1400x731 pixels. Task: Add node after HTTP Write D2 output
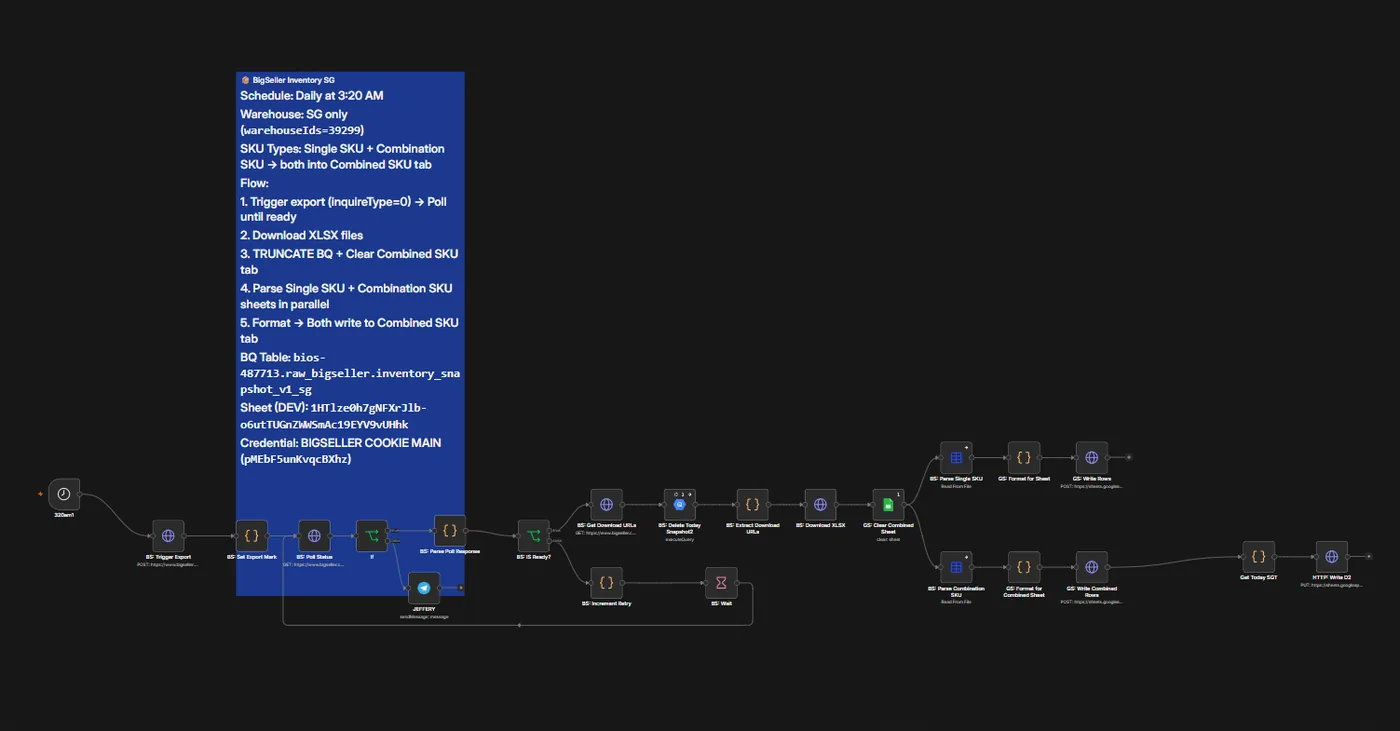tap(1369, 557)
